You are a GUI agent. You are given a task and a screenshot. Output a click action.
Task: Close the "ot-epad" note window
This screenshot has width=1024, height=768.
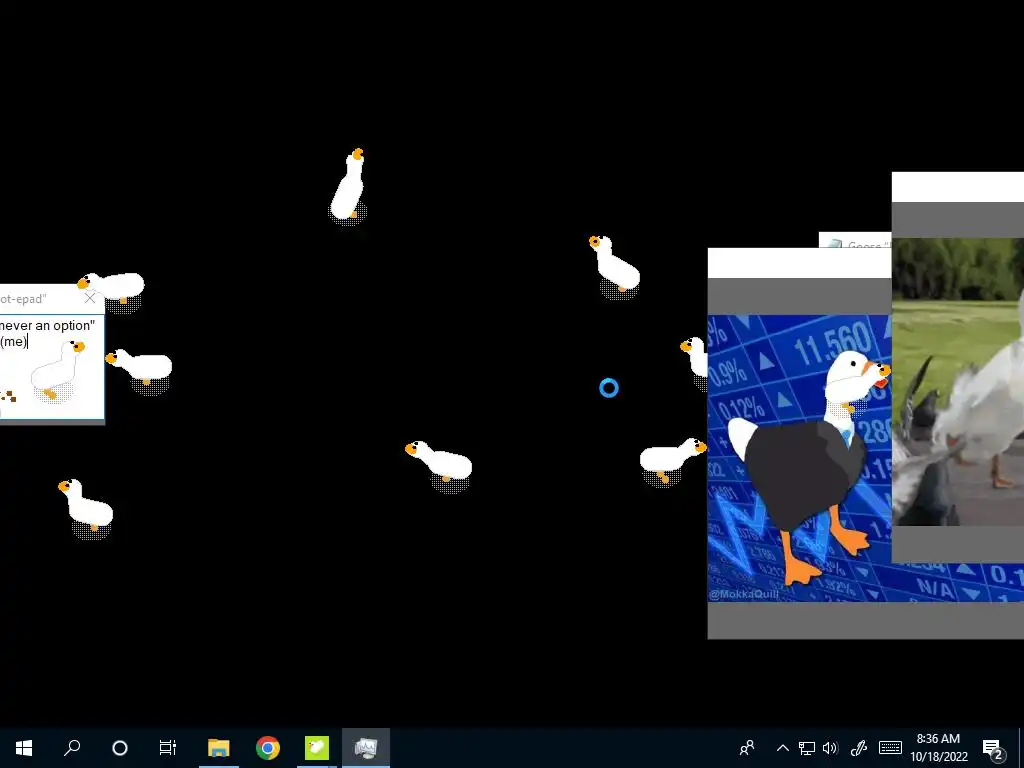coord(89,298)
